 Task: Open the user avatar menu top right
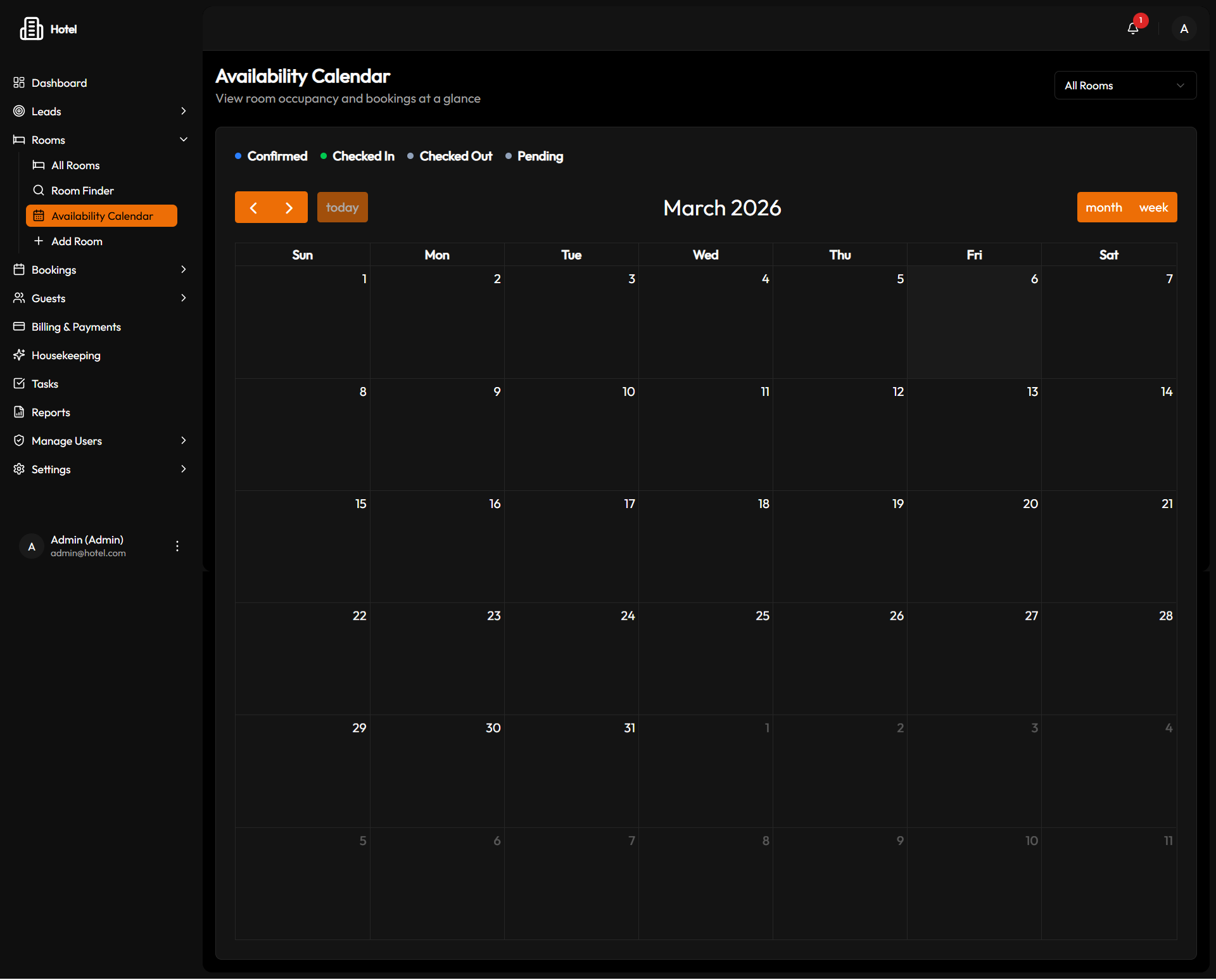click(x=1184, y=29)
